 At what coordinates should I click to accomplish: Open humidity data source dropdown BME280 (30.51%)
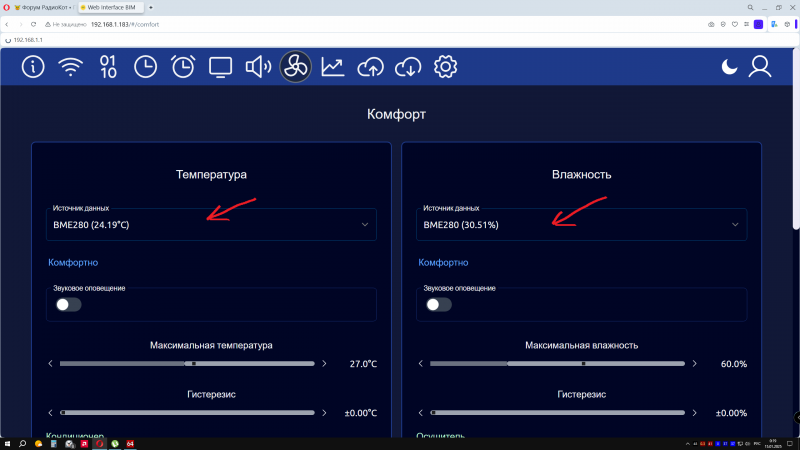pyautogui.click(x=582, y=224)
